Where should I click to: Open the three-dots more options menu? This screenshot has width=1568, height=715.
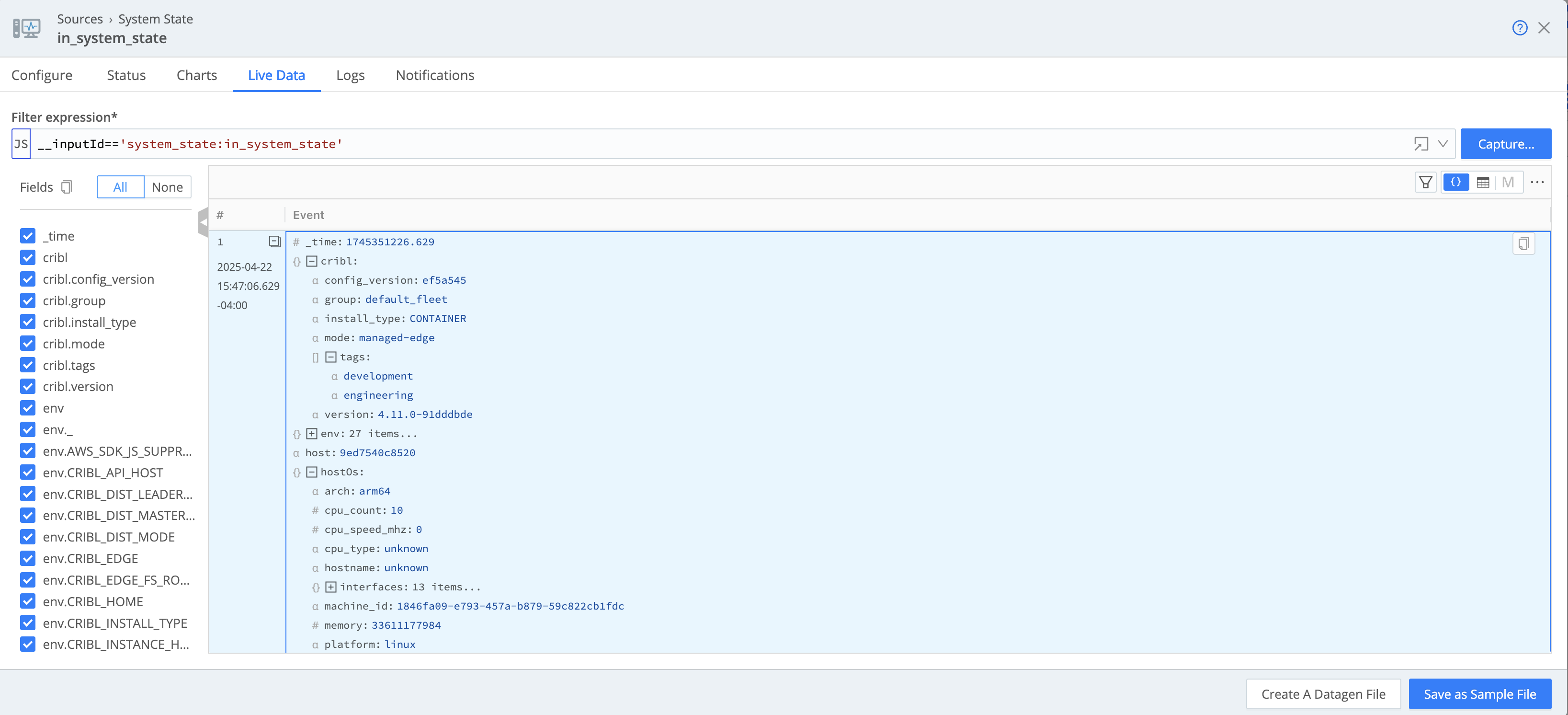point(1537,182)
